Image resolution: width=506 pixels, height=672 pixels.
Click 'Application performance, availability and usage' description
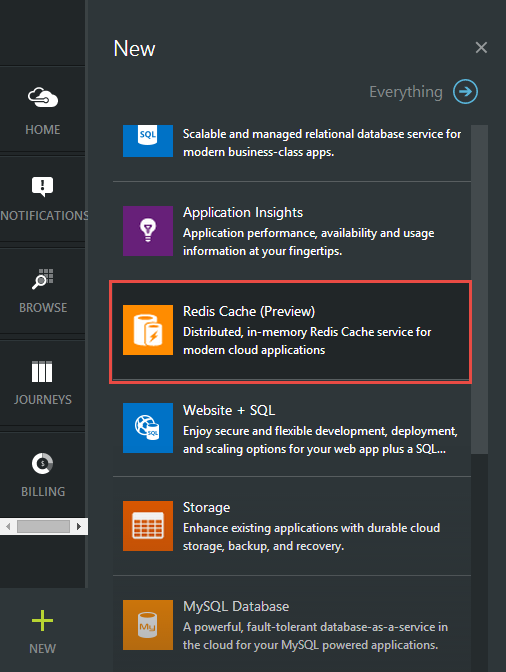coord(308,242)
